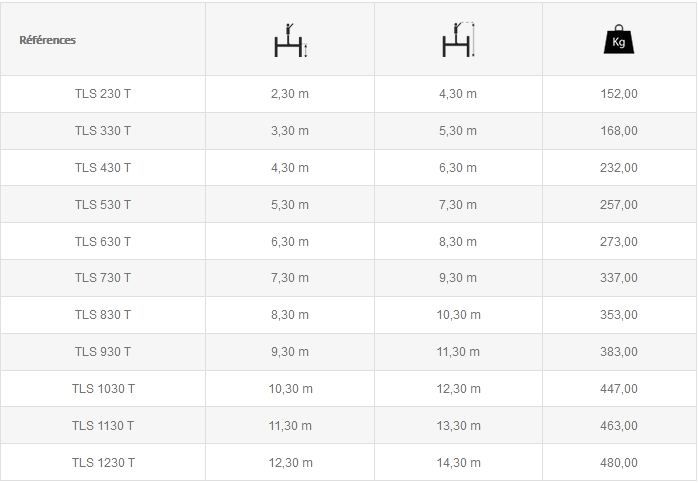This screenshot has width=698, height=483.
Task: Pick the TLS 930 T reference
Action: pyautogui.click(x=103, y=352)
